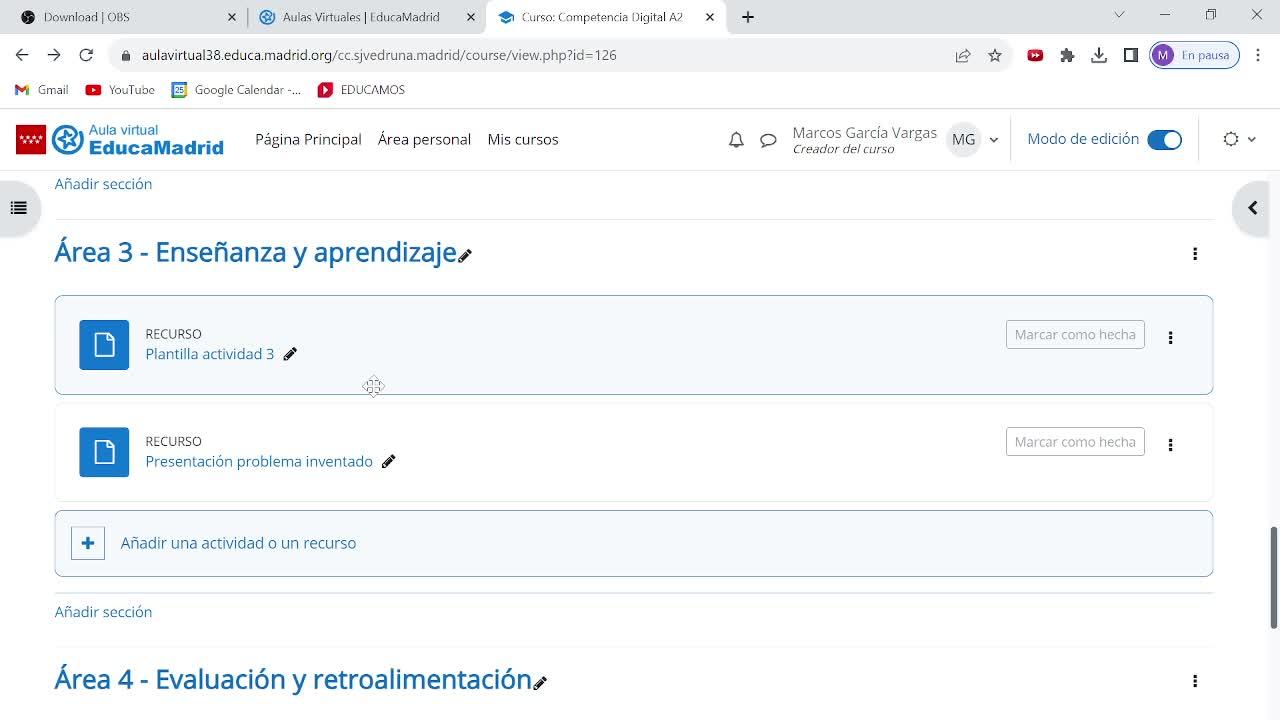Mark Plantilla actividad 3 as done

point(1075,335)
